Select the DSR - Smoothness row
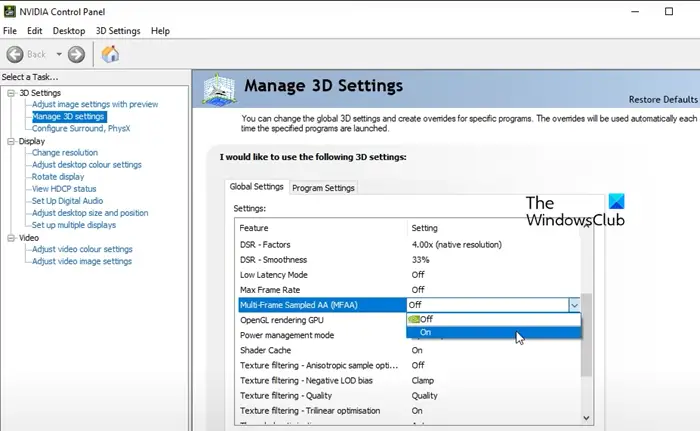700x431 pixels. [x=409, y=259]
